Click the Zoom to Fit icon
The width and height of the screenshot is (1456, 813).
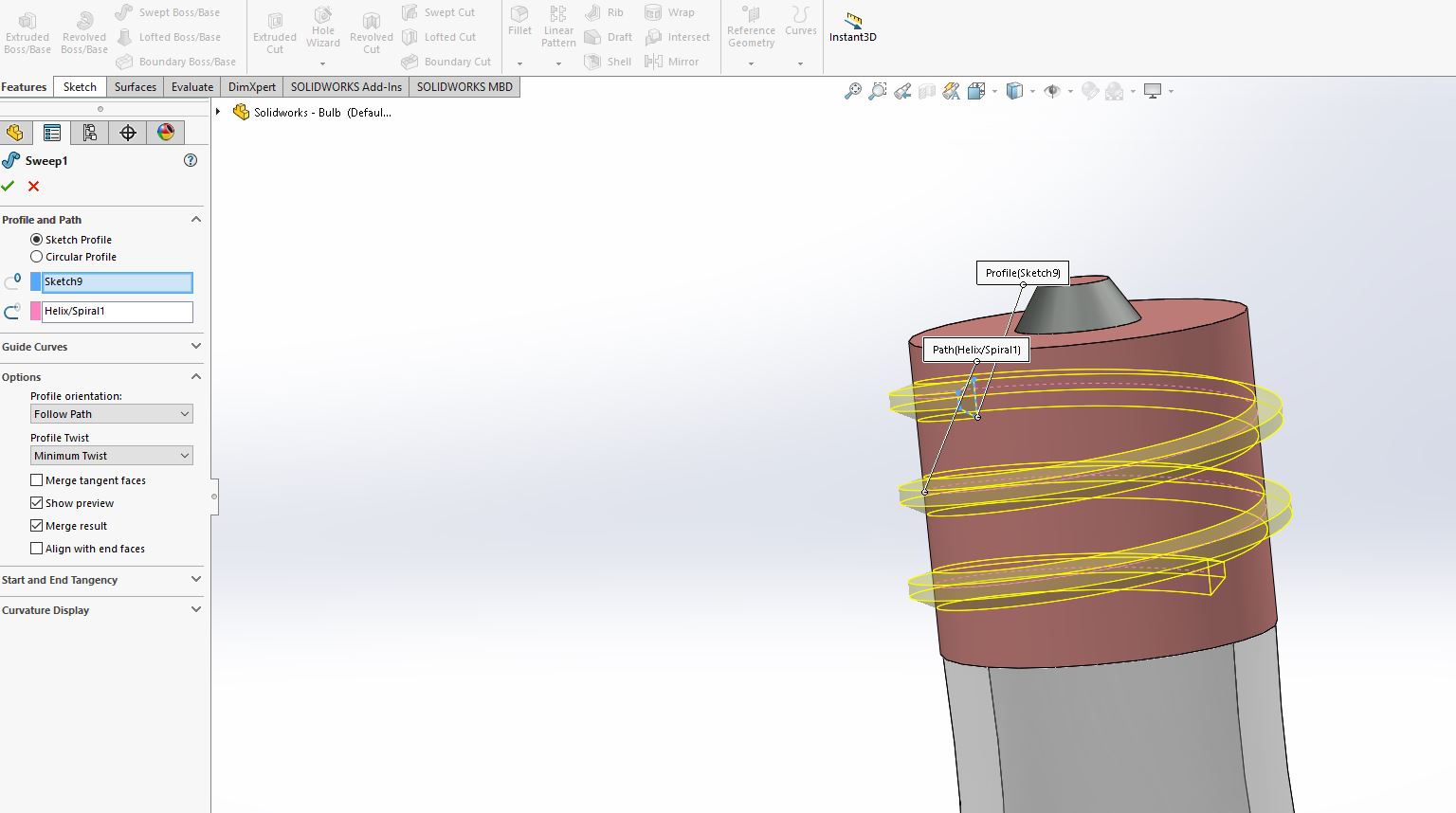point(851,90)
